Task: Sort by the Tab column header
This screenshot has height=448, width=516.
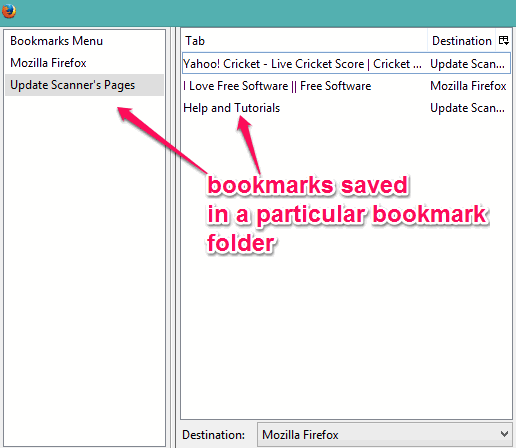Action: click(x=304, y=41)
